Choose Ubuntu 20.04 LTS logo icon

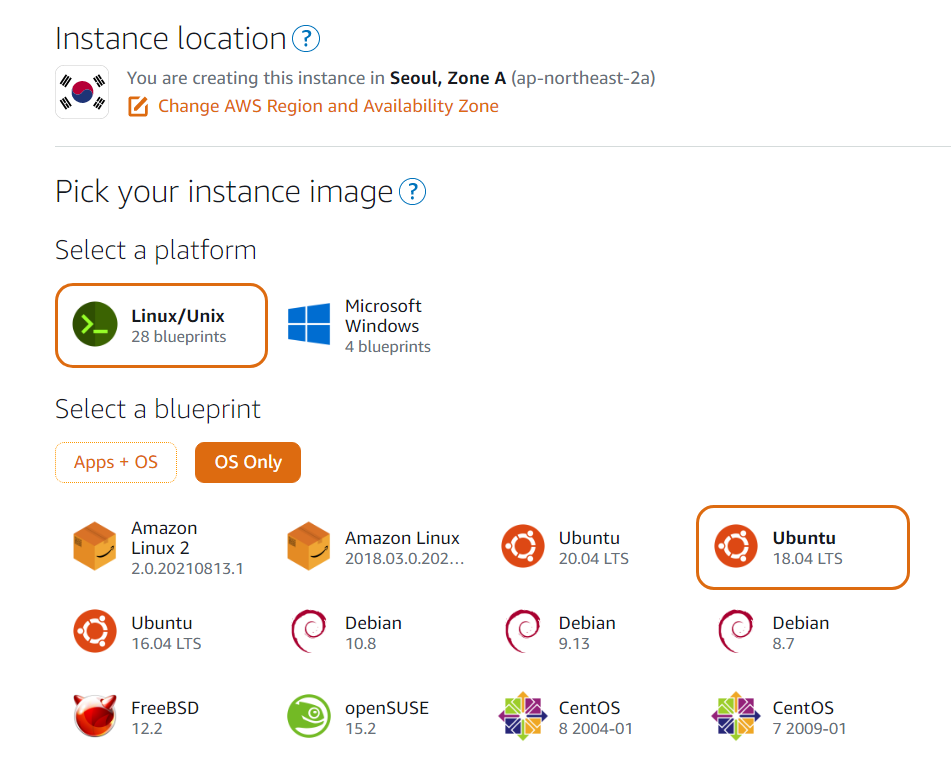click(523, 546)
